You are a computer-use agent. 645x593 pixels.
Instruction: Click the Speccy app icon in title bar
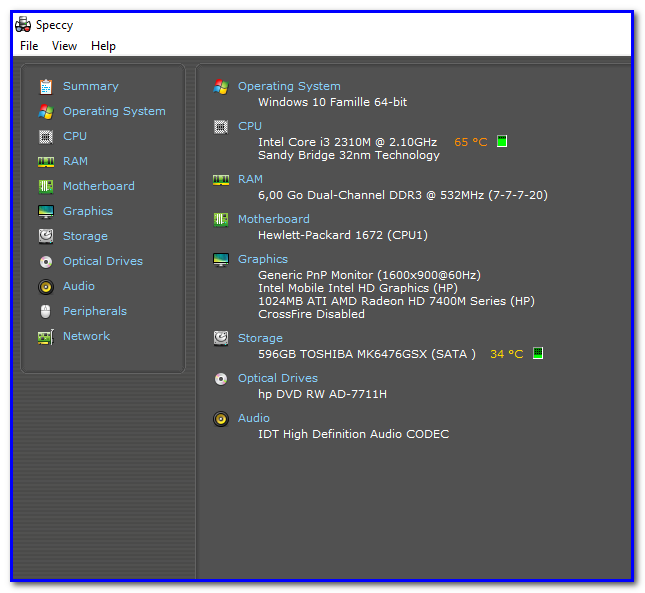click(23, 25)
